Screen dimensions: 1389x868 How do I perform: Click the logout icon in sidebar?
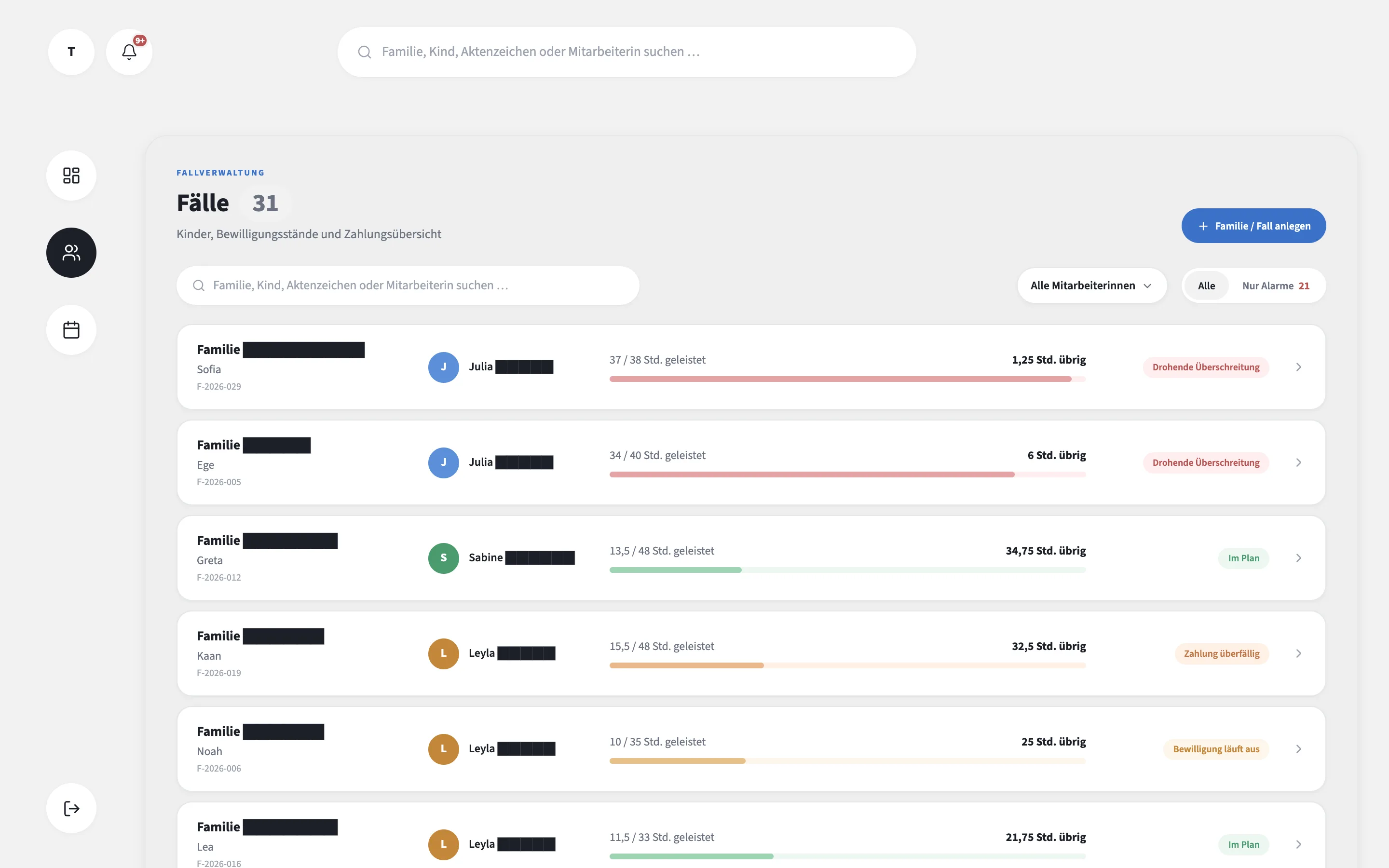tap(71, 808)
